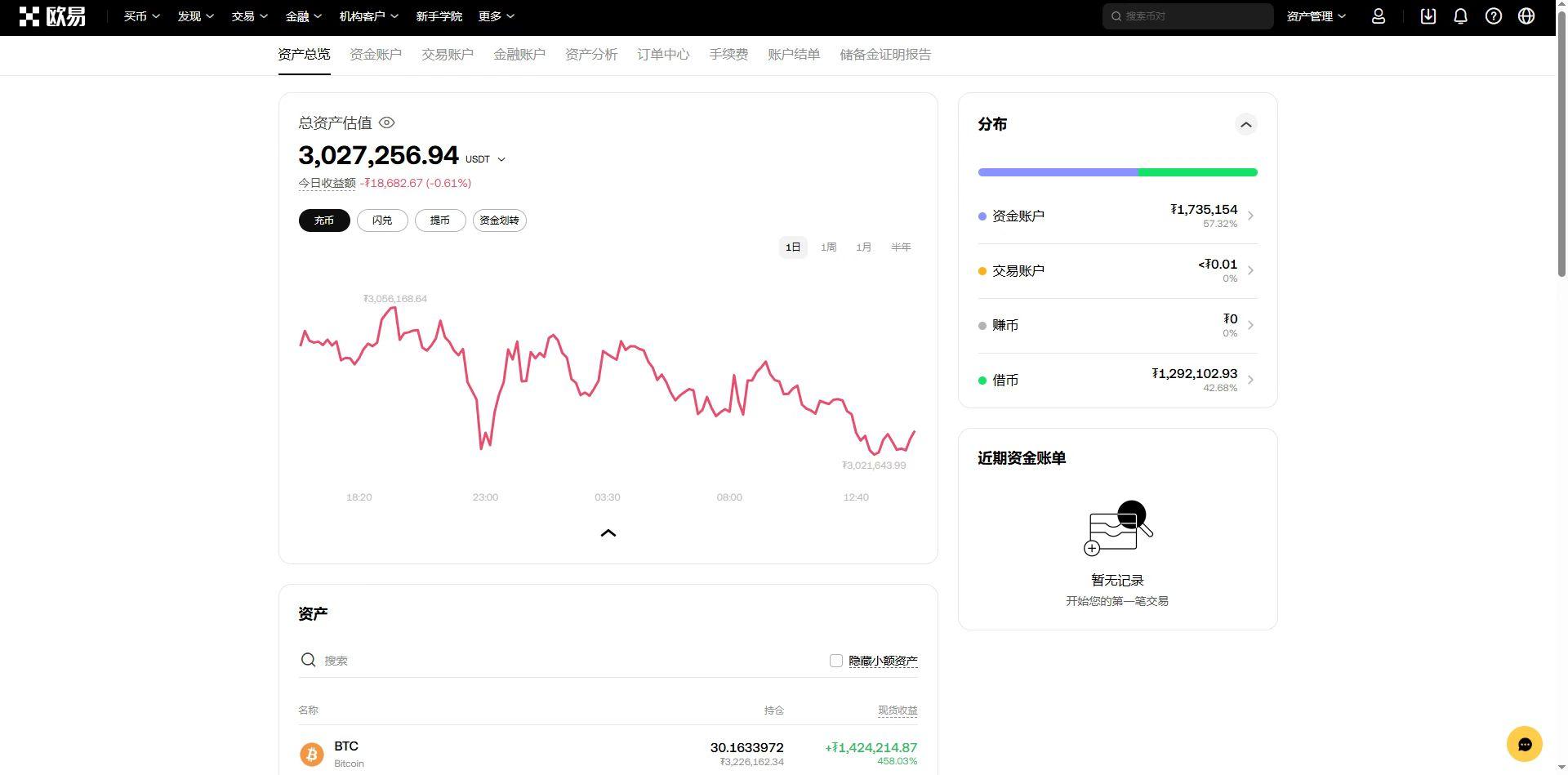1568x775 pixels.
Task: Click the download app icon
Action: 1428,16
